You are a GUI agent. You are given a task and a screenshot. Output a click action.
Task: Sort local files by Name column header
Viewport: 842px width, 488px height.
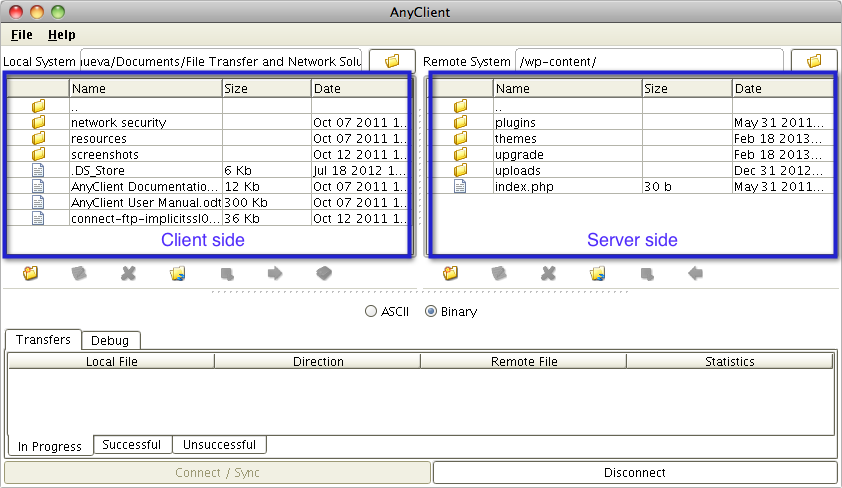coord(146,89)
